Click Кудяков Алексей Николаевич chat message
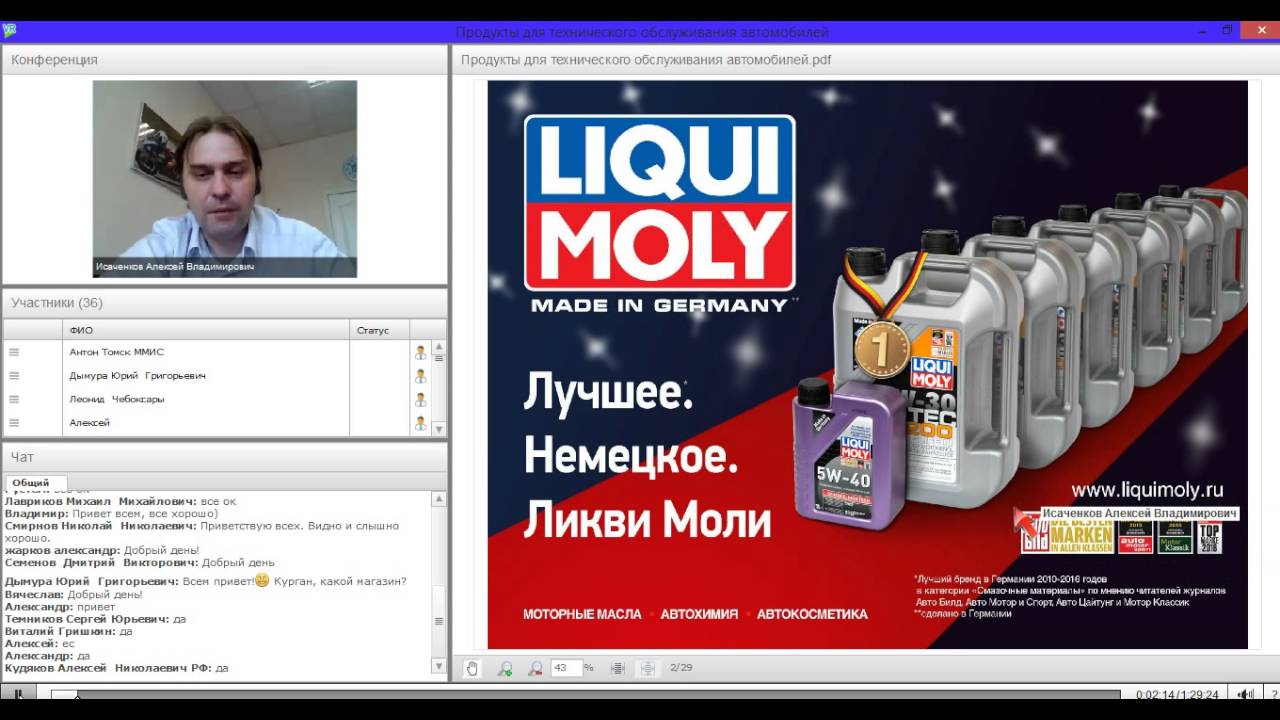 pos(116,668)
